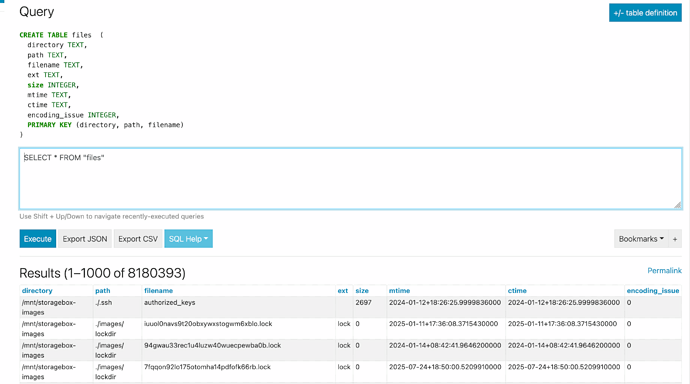Toggle the table definition button
The height and width of the screenshot is (384, 690).
point(645,13)
